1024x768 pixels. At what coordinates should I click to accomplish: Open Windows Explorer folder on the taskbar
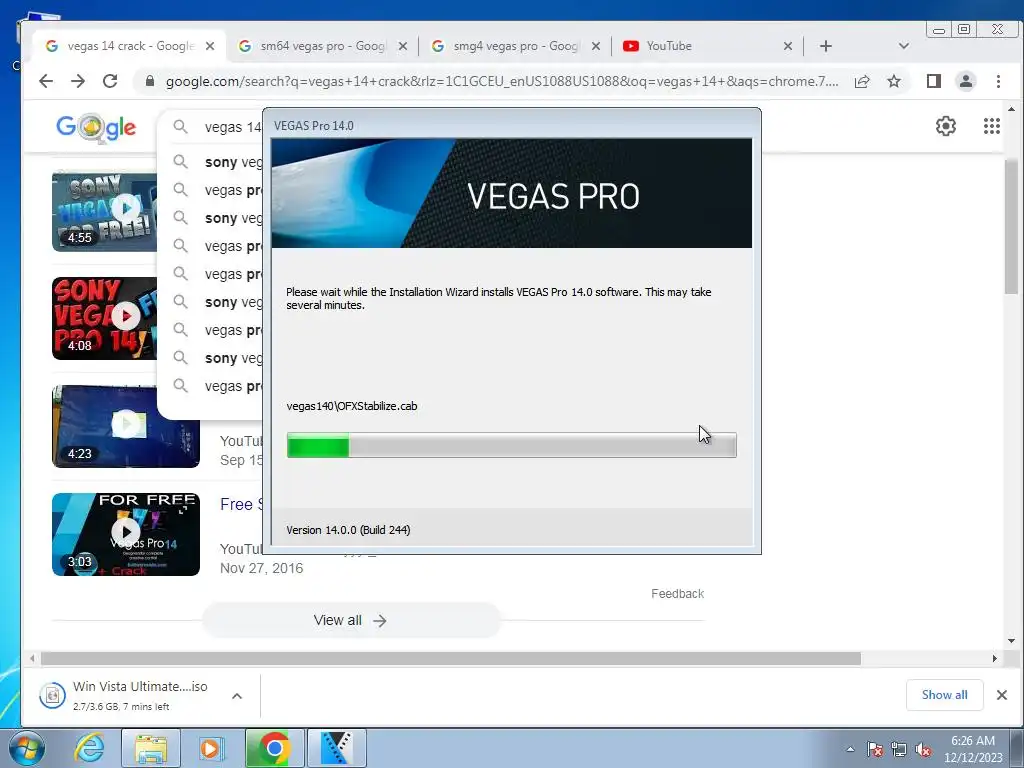152,748
